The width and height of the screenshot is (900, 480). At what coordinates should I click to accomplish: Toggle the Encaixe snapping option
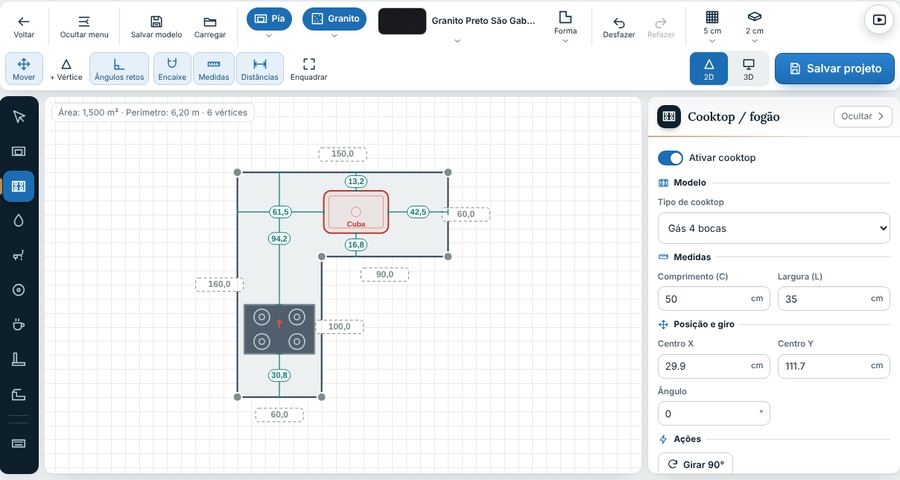pyautogui.click(x=172, y=69)
